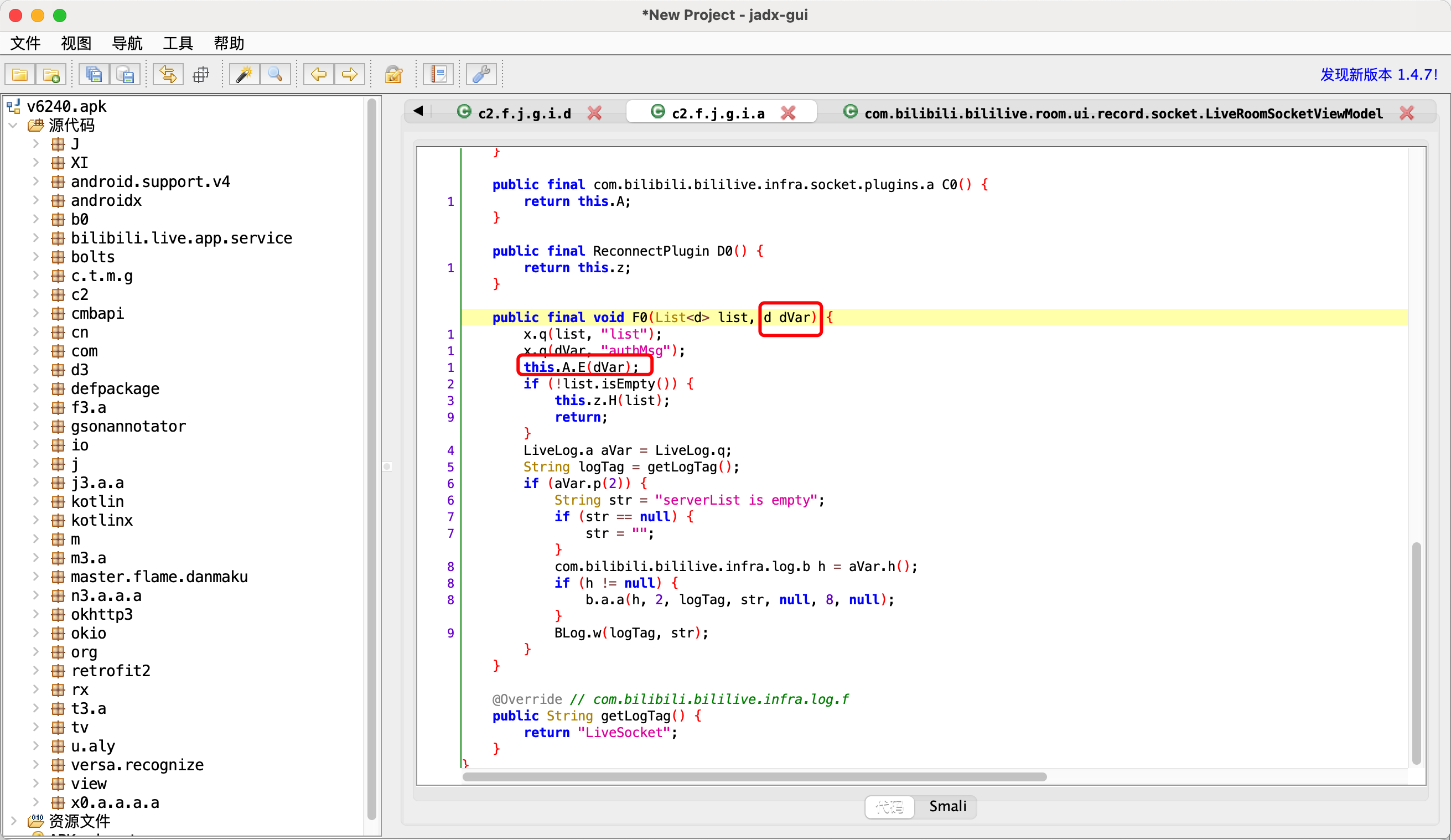This screenshot has height=840, width=1451.
Task: Expand the 资源文件 tree node
Action: click(13, 821)
